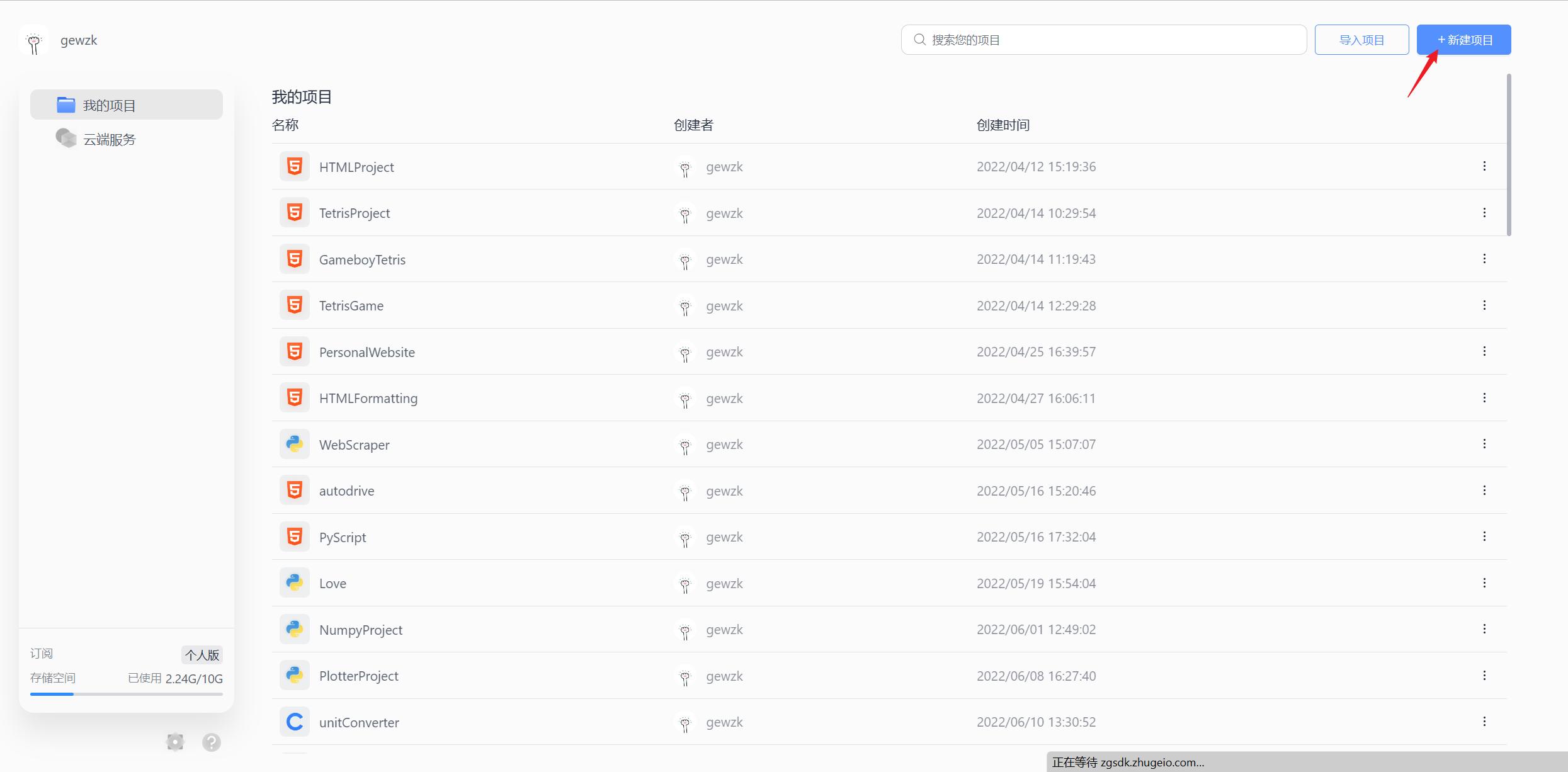Click the 导入项目 button
The height and width of the screenshot is (772, 1568).
1361,40
